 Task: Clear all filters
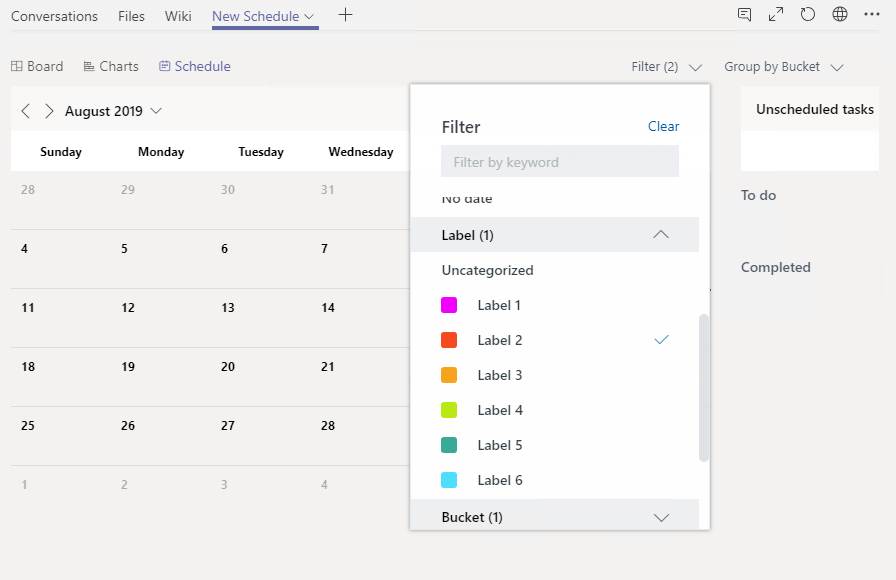tap(663, 126)
